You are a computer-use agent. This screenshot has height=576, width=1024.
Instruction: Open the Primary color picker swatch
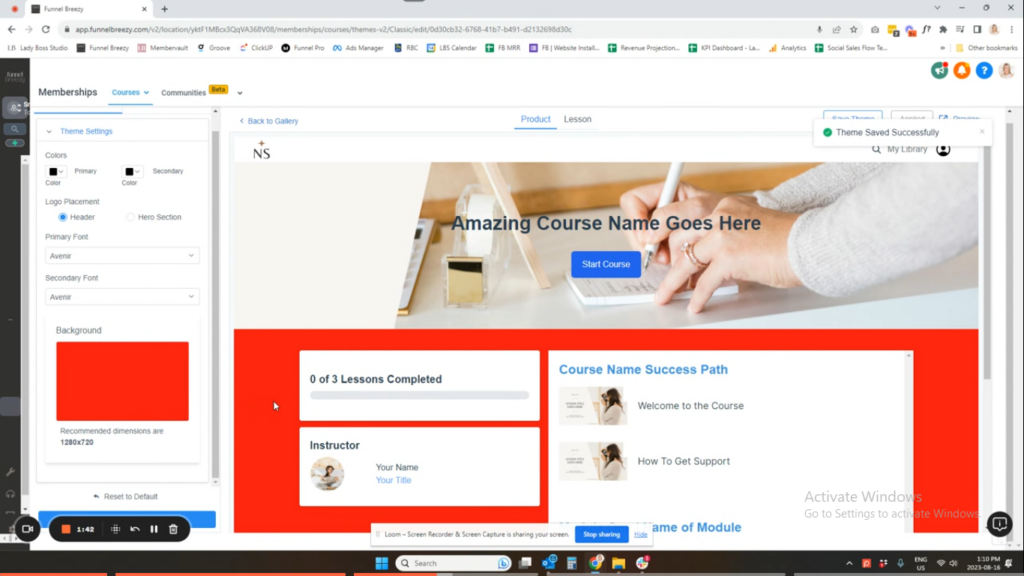tap(56, 172)
